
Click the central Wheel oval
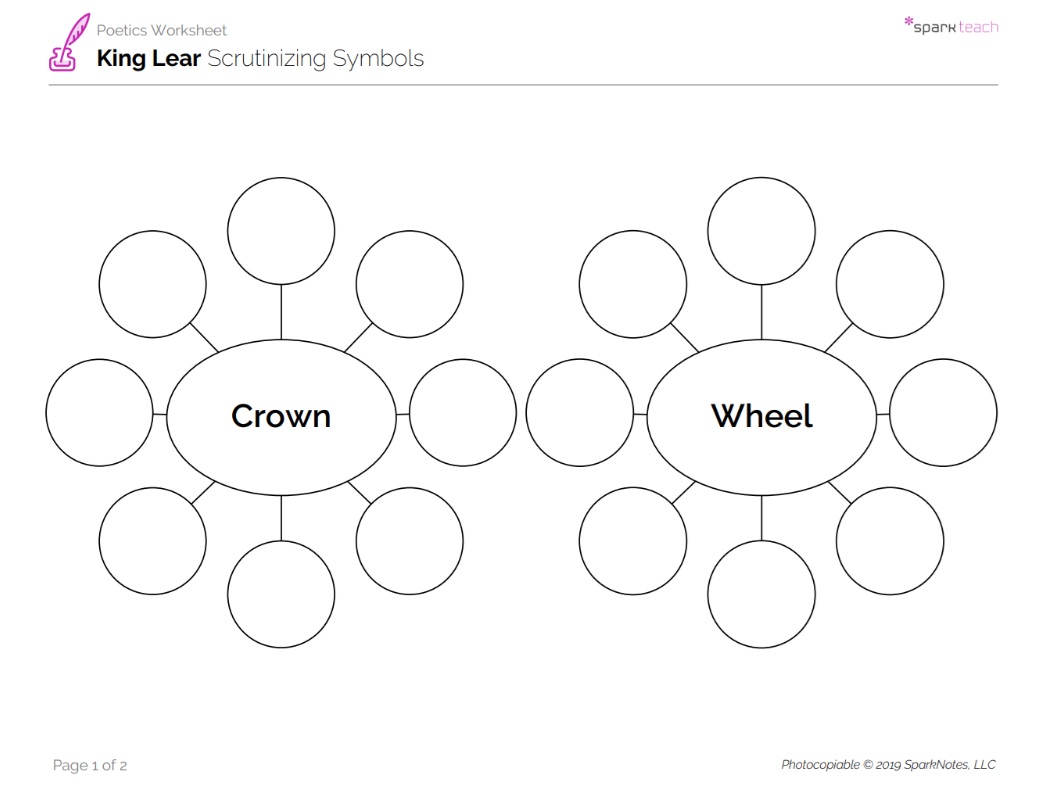[x=762, y=415]
